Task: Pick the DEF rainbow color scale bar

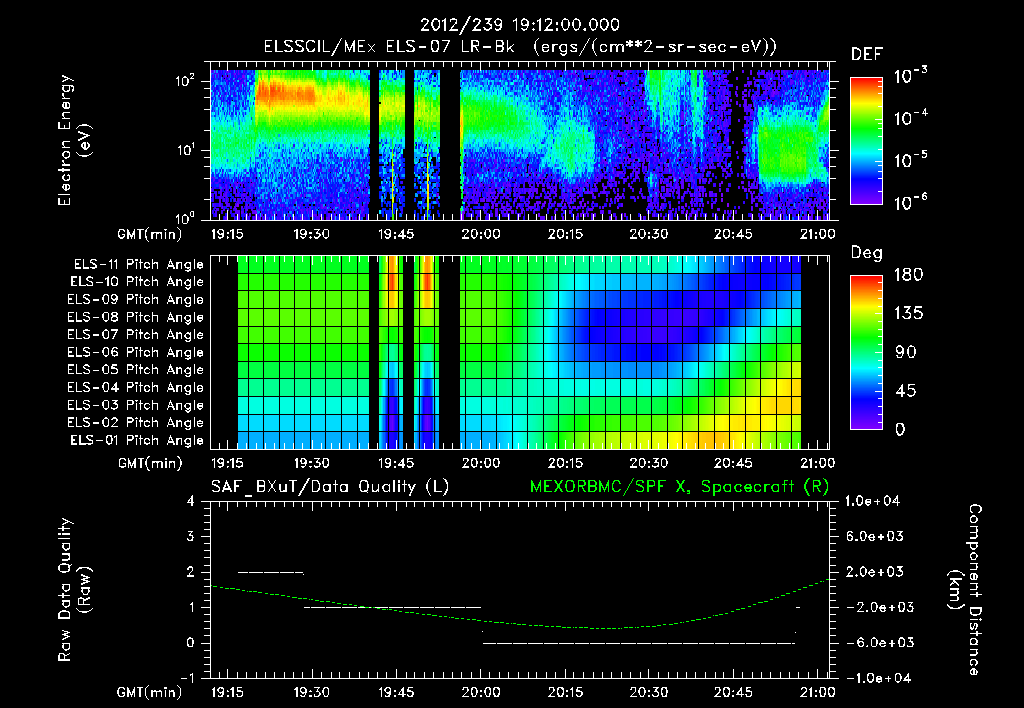Action: [867, 140]
